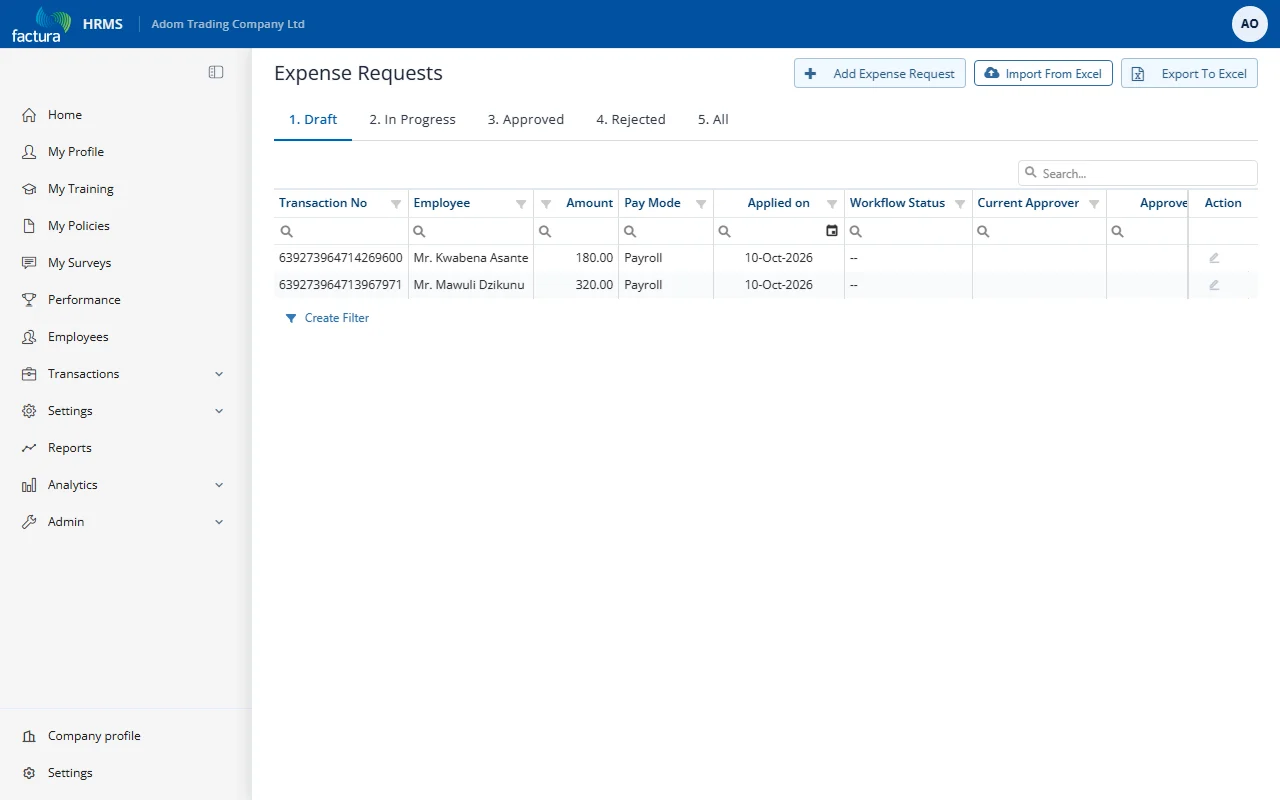Click the Settings gear icon beside Transactions group

pos(29,411)
